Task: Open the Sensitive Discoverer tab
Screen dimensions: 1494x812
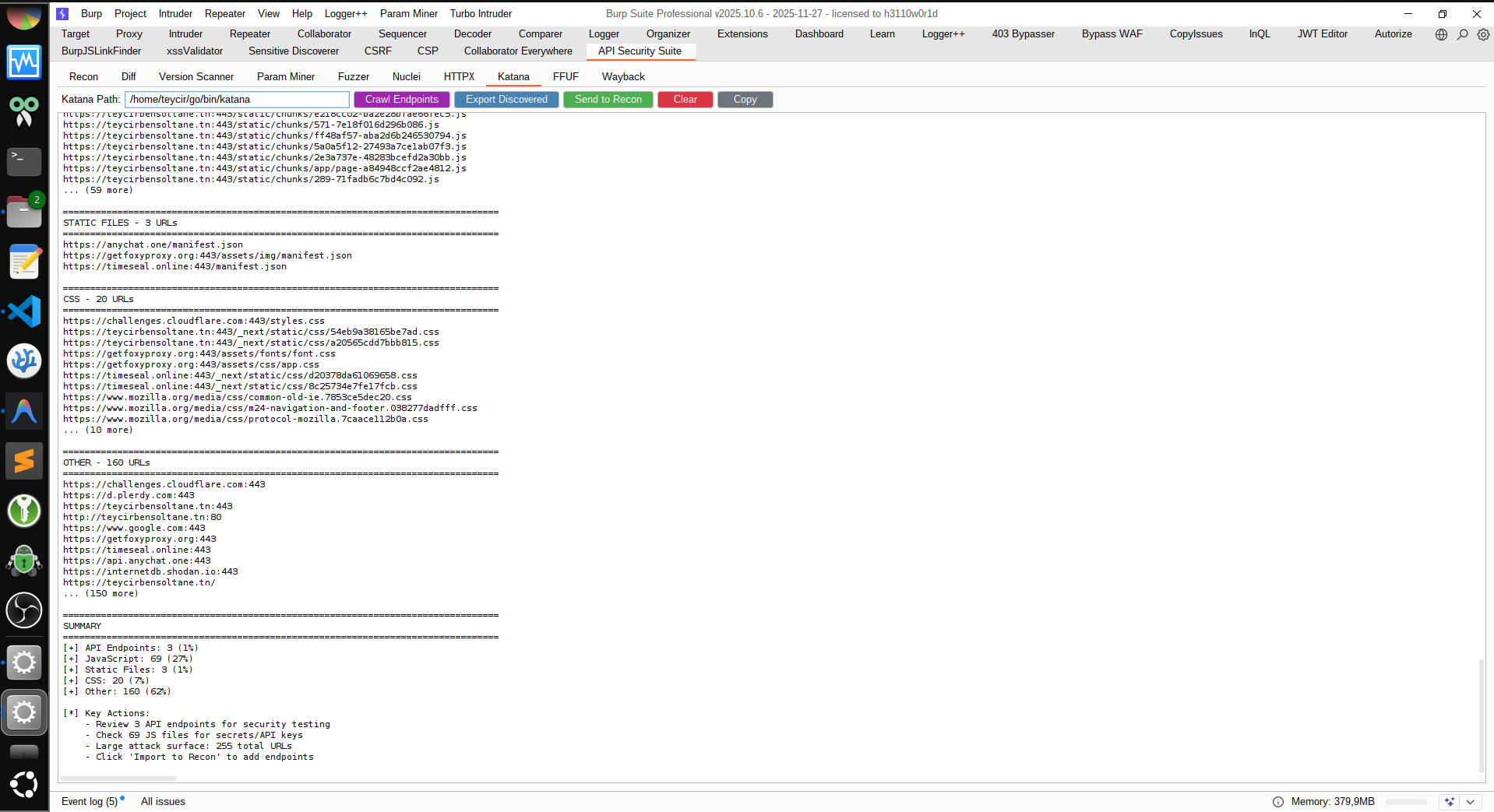Action: [294, 51]
